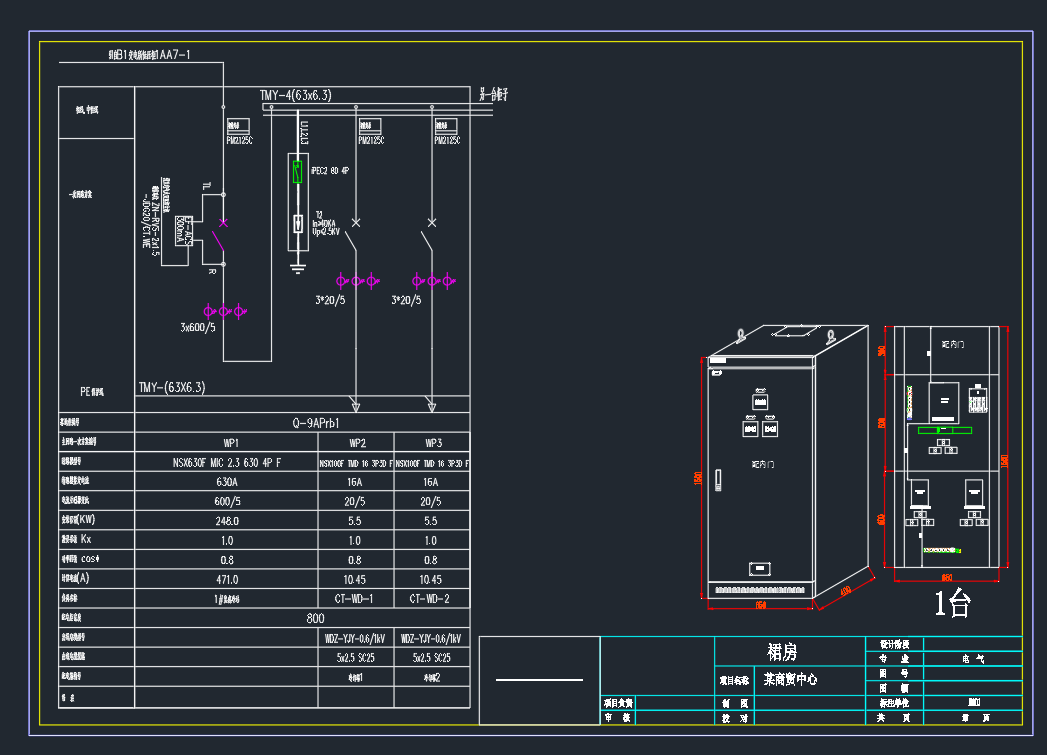The height and width of the screenshot is (755, 1047).
Task: Select 10.45 in the WP2 column
Action: point(355,579)
